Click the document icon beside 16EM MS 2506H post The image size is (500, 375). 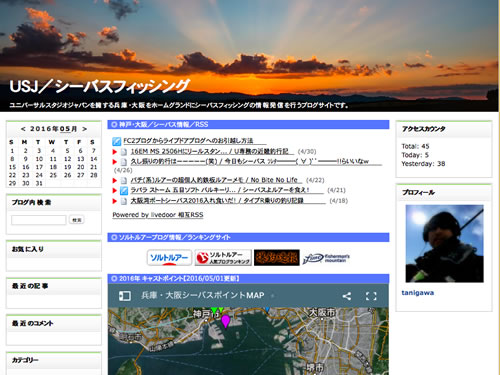[124, 152]
